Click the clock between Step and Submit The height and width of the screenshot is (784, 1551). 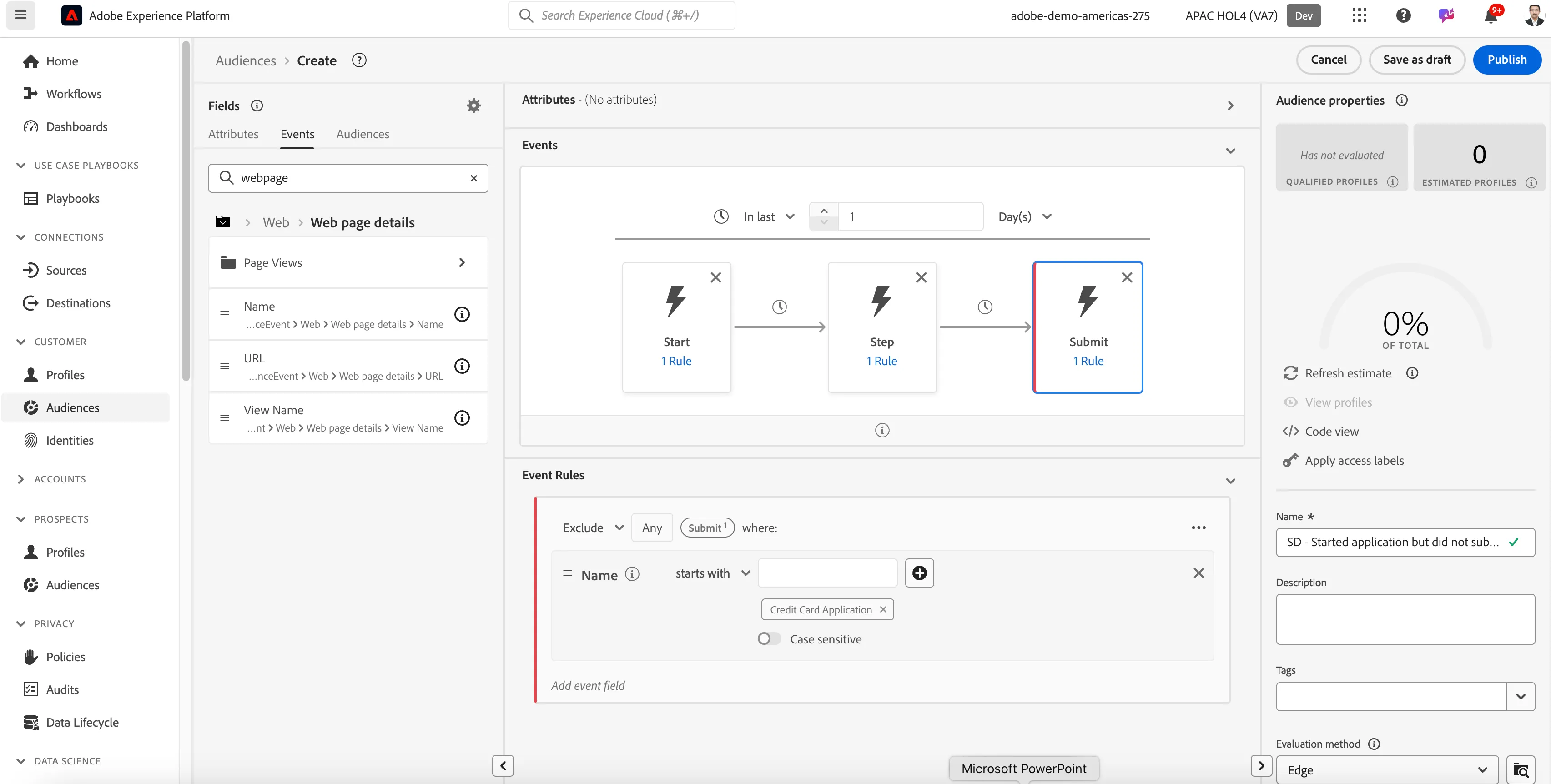point(984,307)
